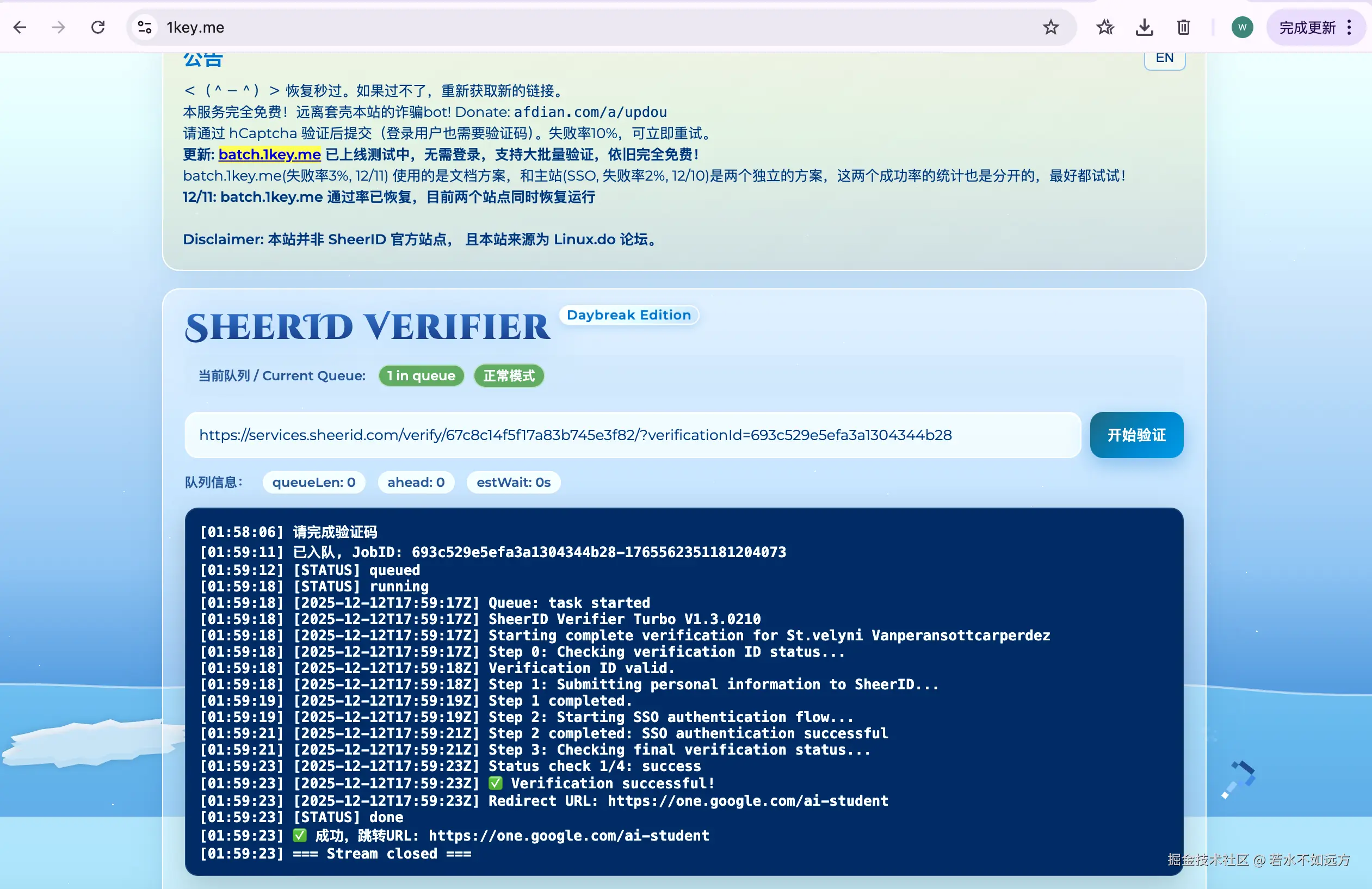Click the trash can toolbar icon

1183,27
